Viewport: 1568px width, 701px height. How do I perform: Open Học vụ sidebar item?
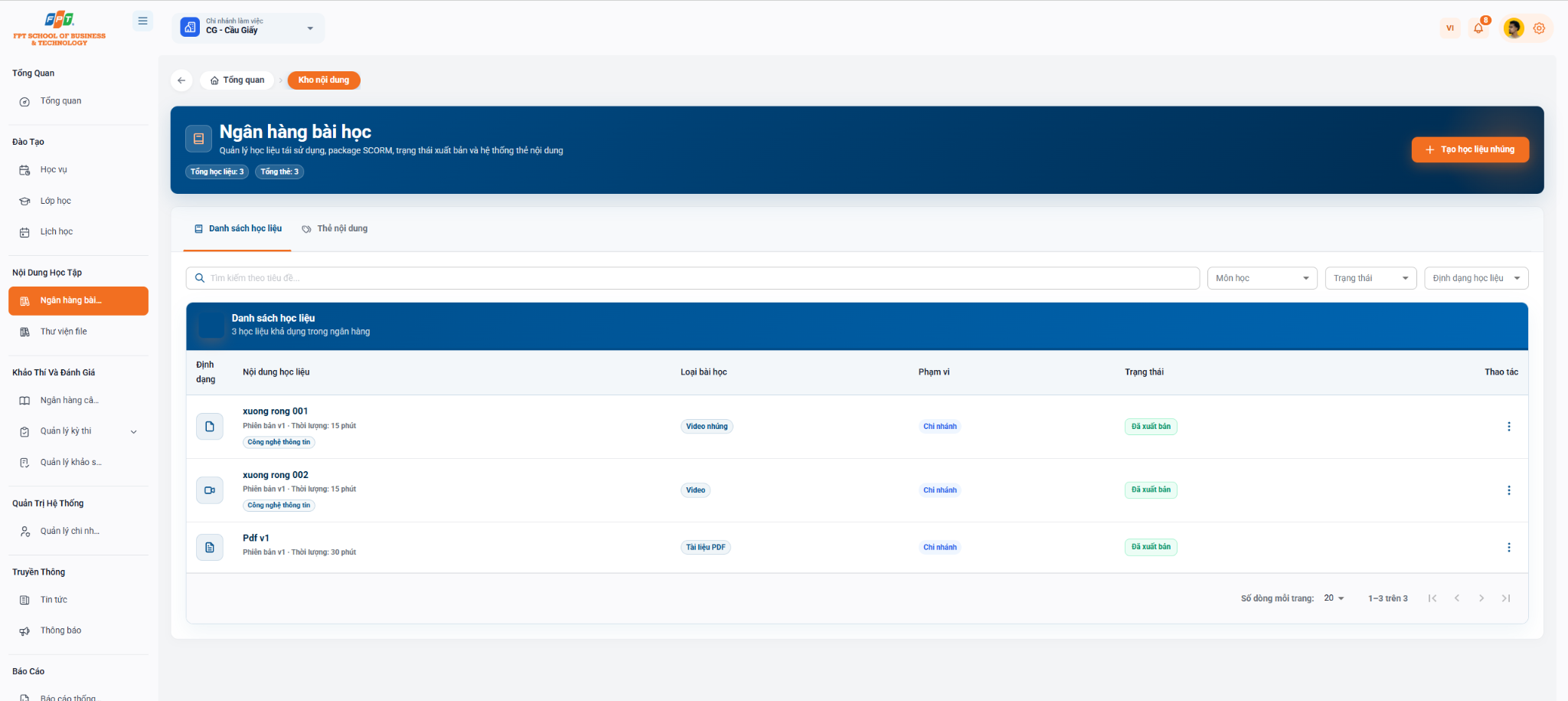[78, 170]
